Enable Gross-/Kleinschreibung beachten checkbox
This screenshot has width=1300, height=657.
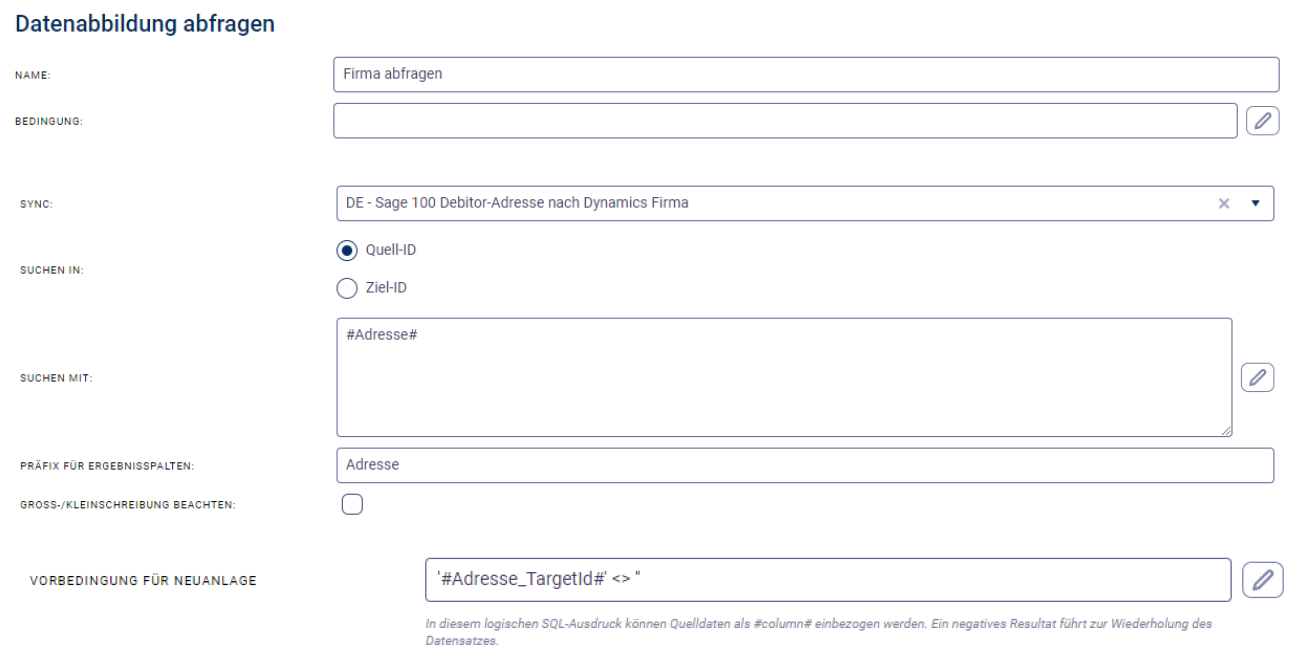coord(351,504)
